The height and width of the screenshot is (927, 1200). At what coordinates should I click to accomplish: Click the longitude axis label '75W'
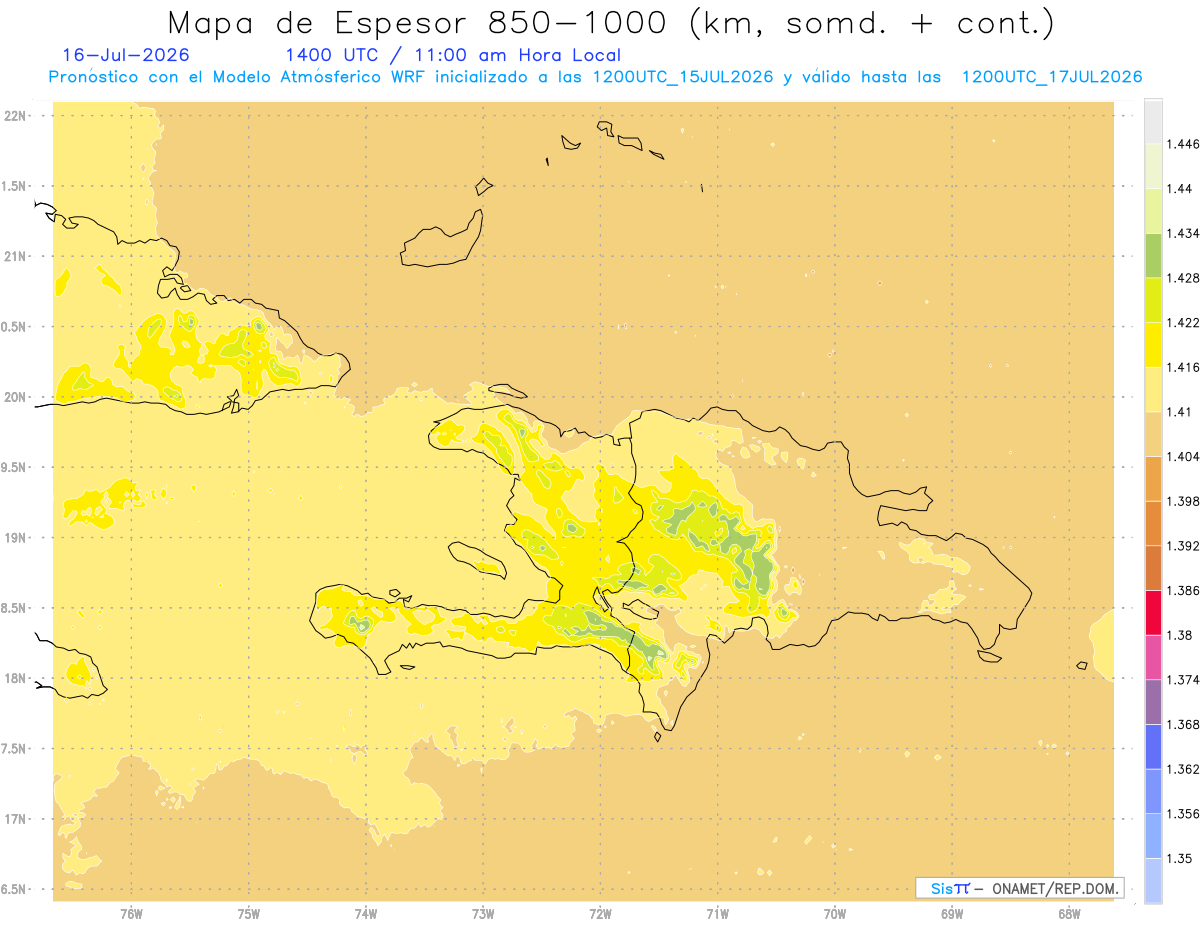tap(249, 914)
